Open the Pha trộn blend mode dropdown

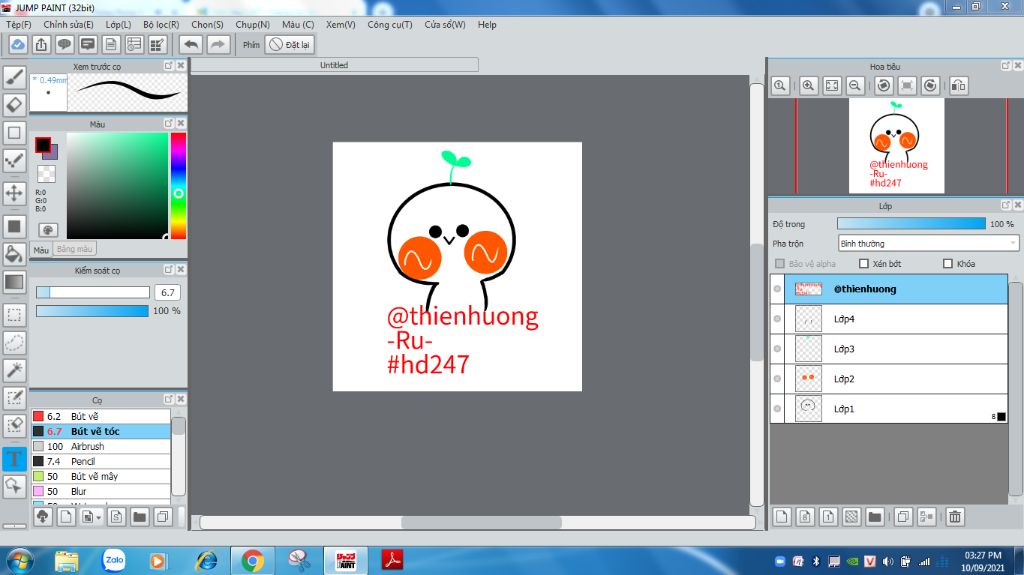[928, 244]
